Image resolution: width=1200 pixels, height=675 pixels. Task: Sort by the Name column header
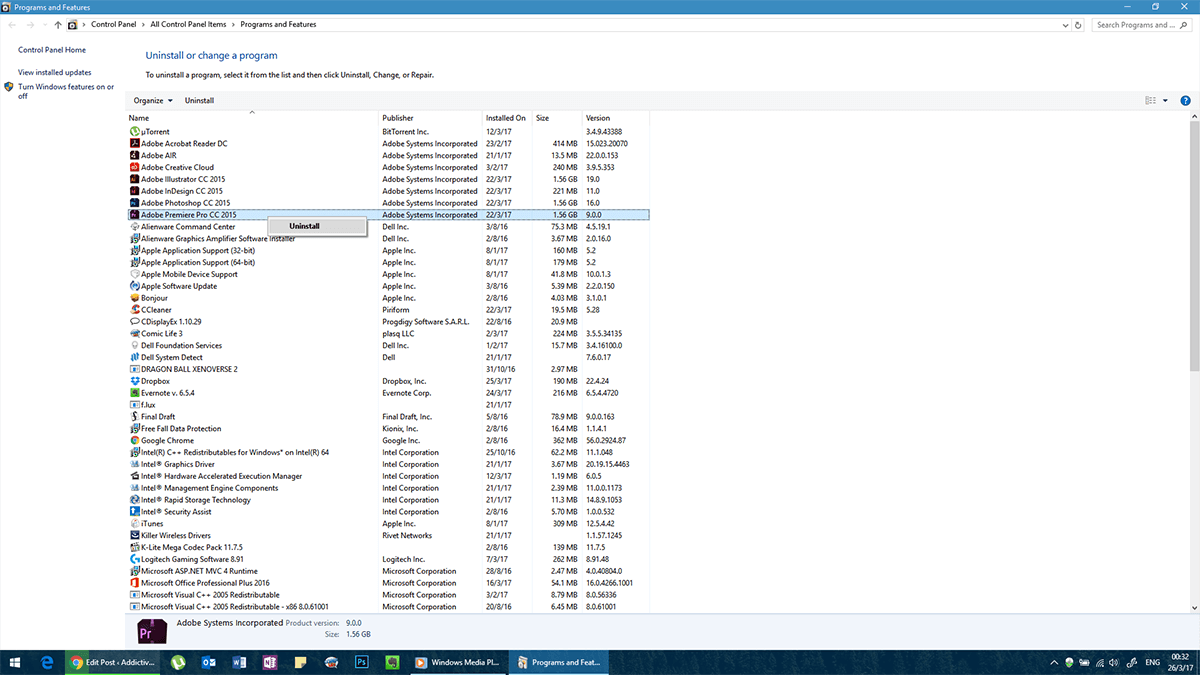pos(253,118)
